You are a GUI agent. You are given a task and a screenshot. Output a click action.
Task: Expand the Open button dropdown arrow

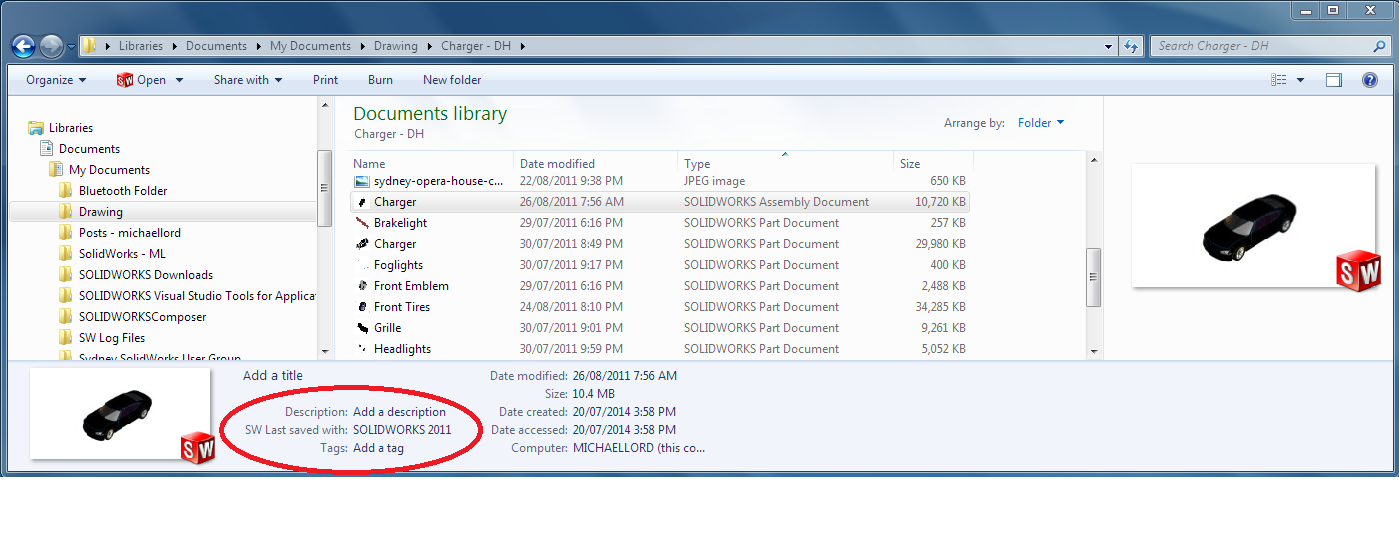(x=180, y=80)
